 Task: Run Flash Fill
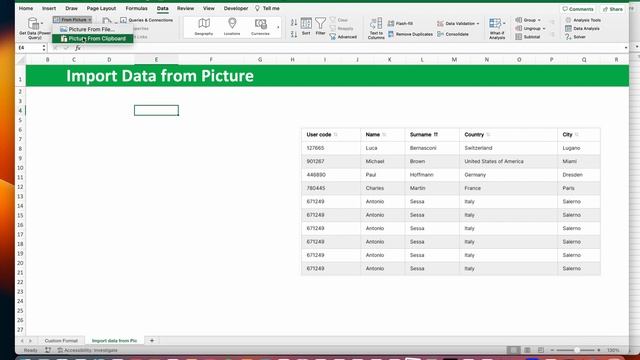click(x=400, y=24)
